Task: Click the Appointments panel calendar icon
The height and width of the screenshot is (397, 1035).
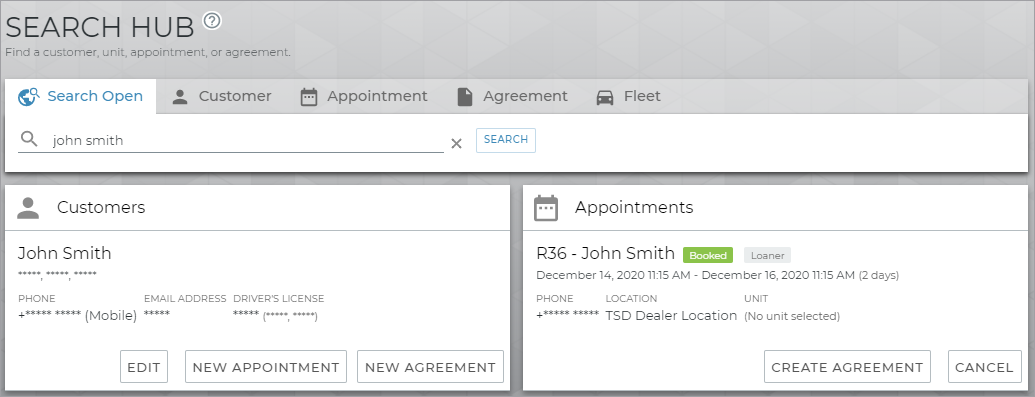Action: pyautogui.click(x=546, y=207)
